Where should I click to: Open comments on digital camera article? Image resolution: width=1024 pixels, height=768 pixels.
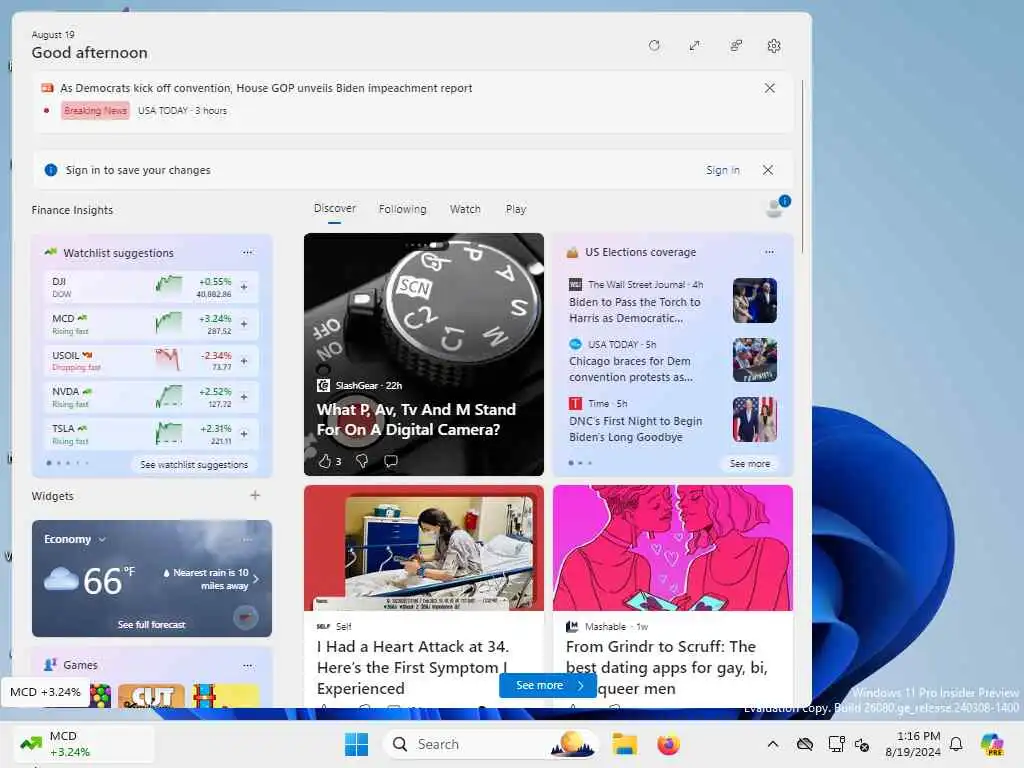391,461
